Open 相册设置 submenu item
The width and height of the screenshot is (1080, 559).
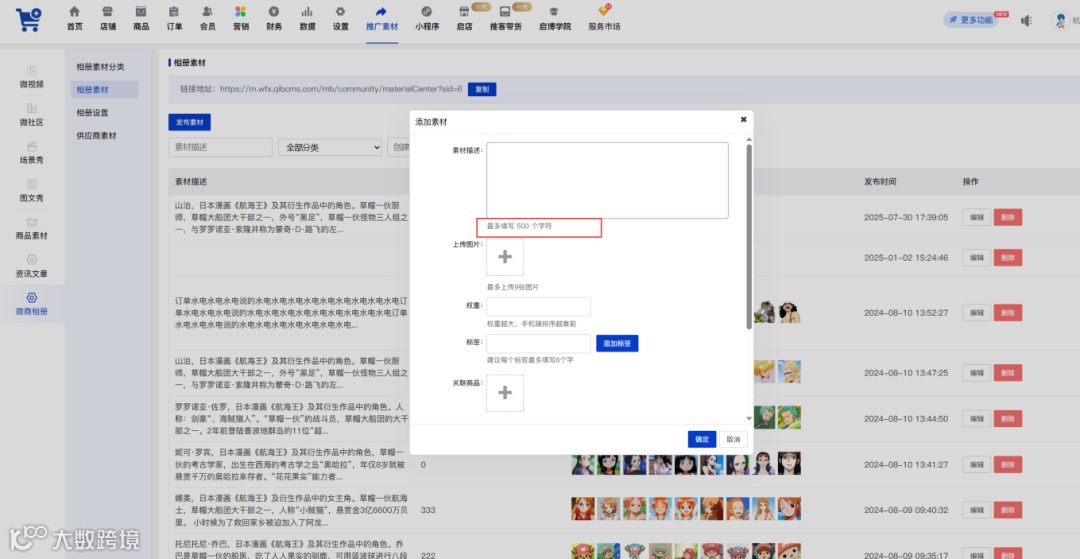click(92, 113)
